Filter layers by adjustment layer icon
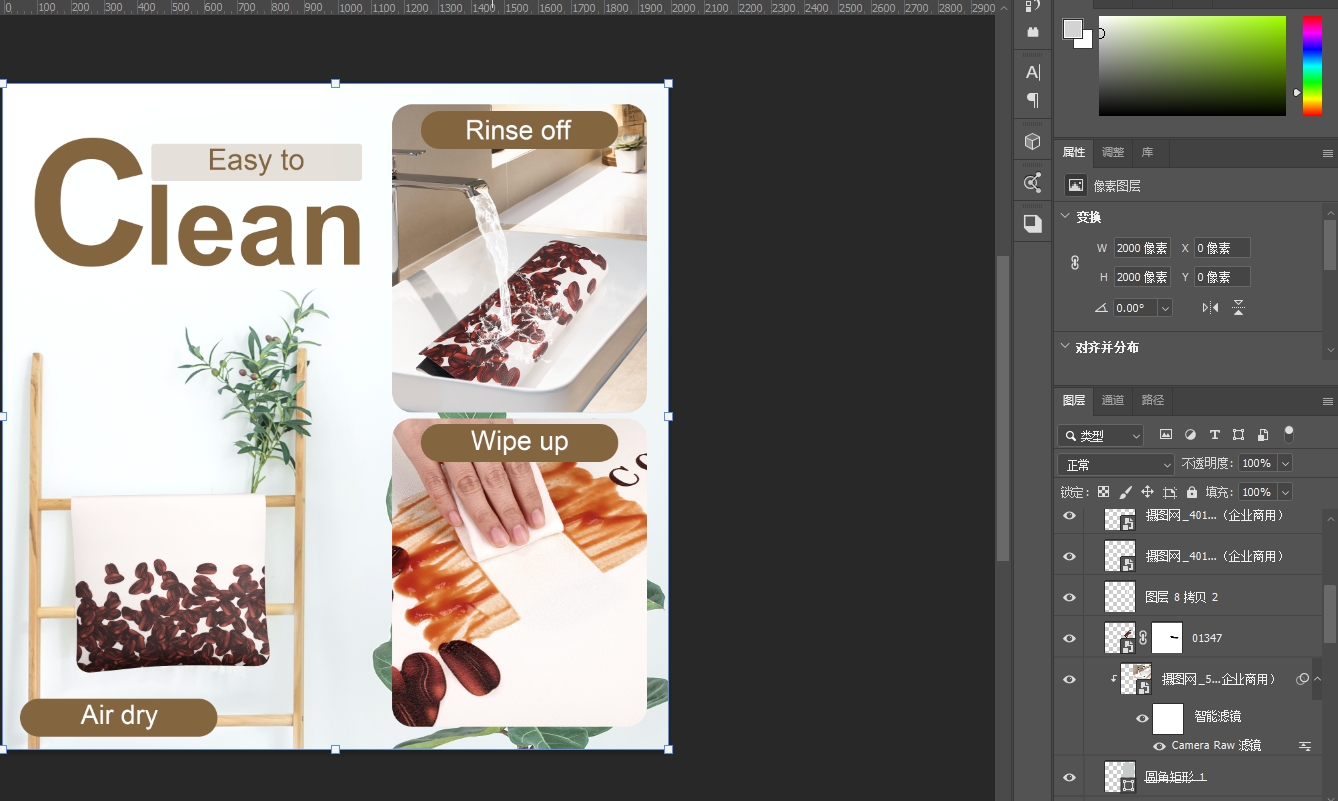1338x801 pixels. (x=1190, y=435)
